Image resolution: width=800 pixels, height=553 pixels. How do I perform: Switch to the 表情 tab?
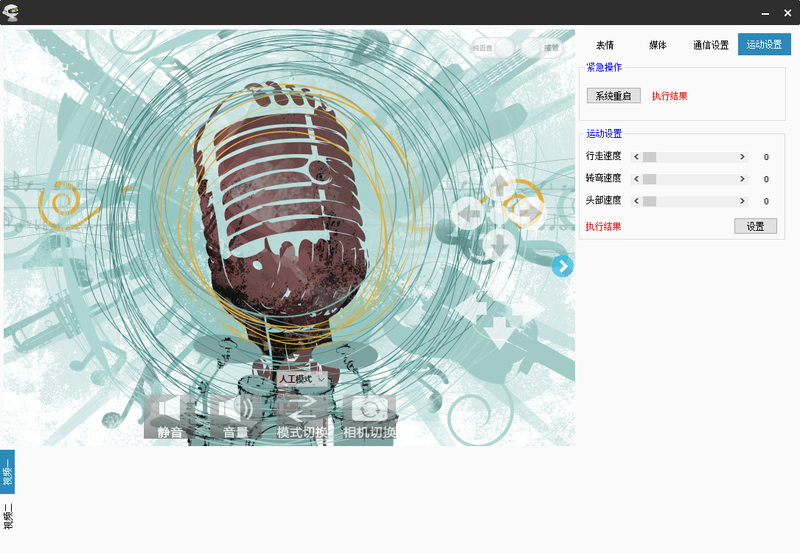point(605,45)
